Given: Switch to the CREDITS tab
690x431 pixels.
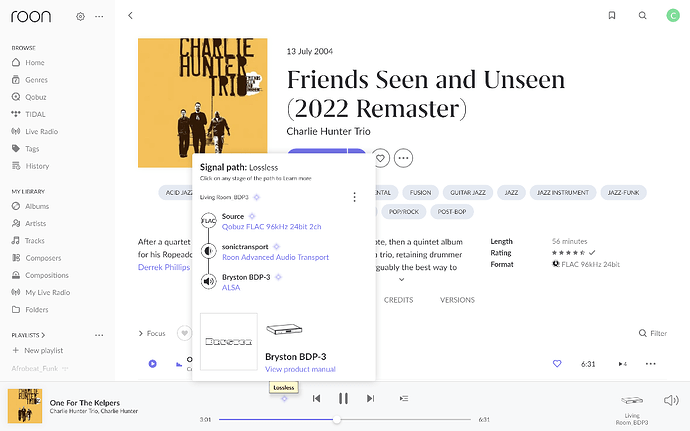Looking at the screenshot, I should [398, 300].
